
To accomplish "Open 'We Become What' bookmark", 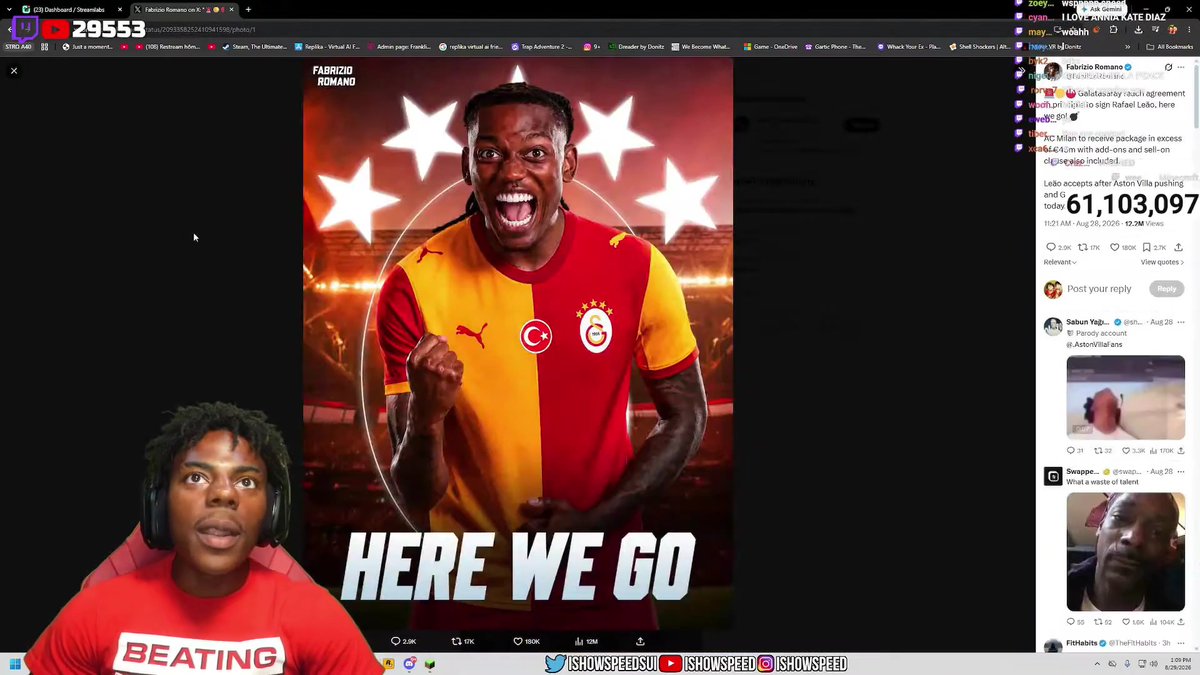I will pos(701,46).
